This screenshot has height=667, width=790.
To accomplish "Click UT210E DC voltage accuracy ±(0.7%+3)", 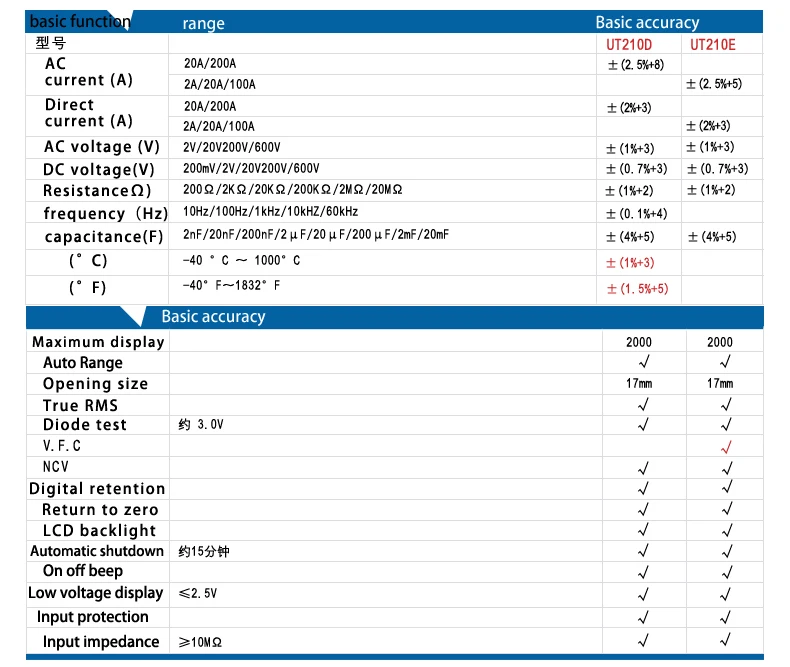I will (x=718, y=169).
